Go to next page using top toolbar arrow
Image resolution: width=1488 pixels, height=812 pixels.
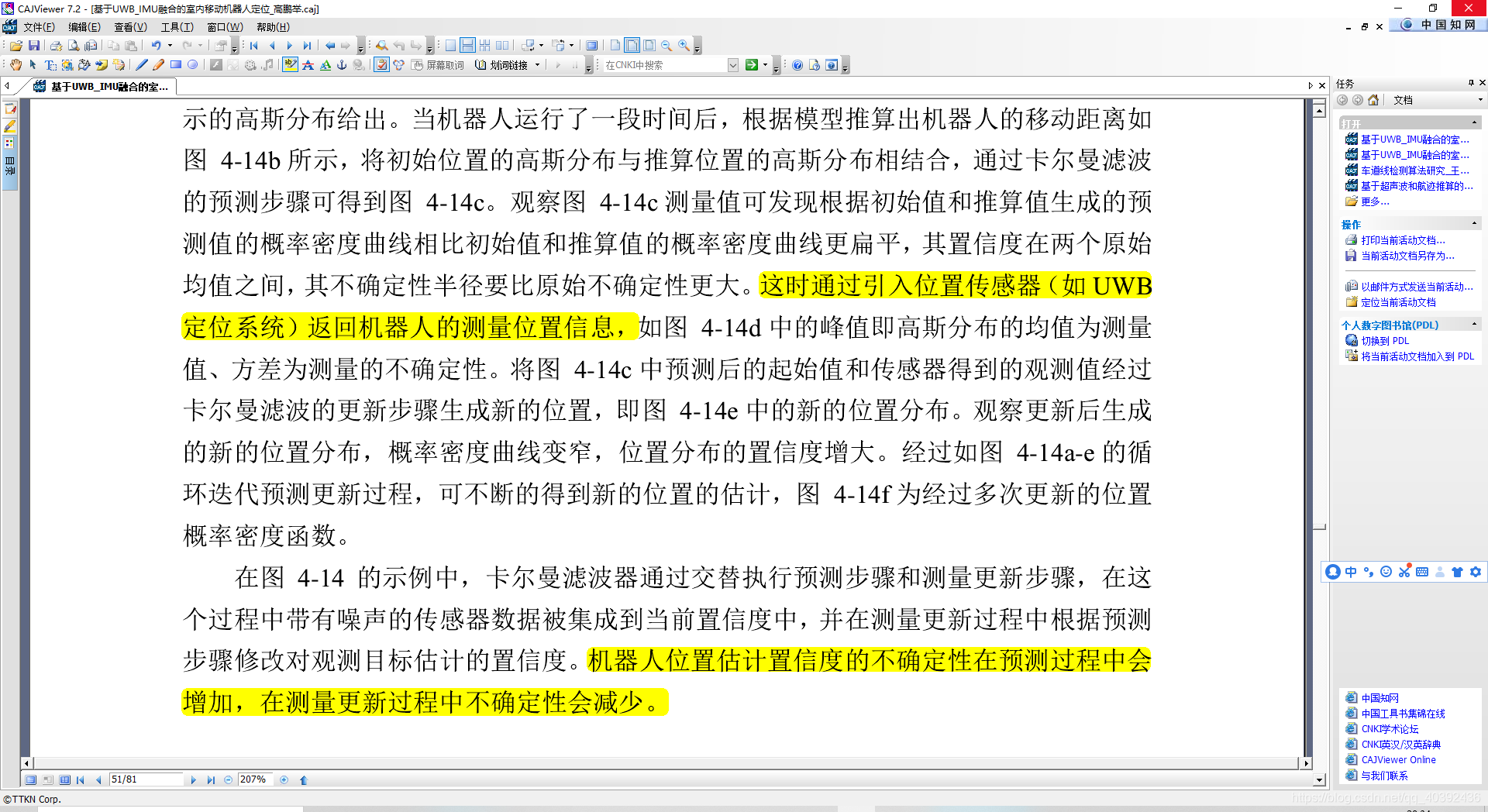(x=290, y=46)
